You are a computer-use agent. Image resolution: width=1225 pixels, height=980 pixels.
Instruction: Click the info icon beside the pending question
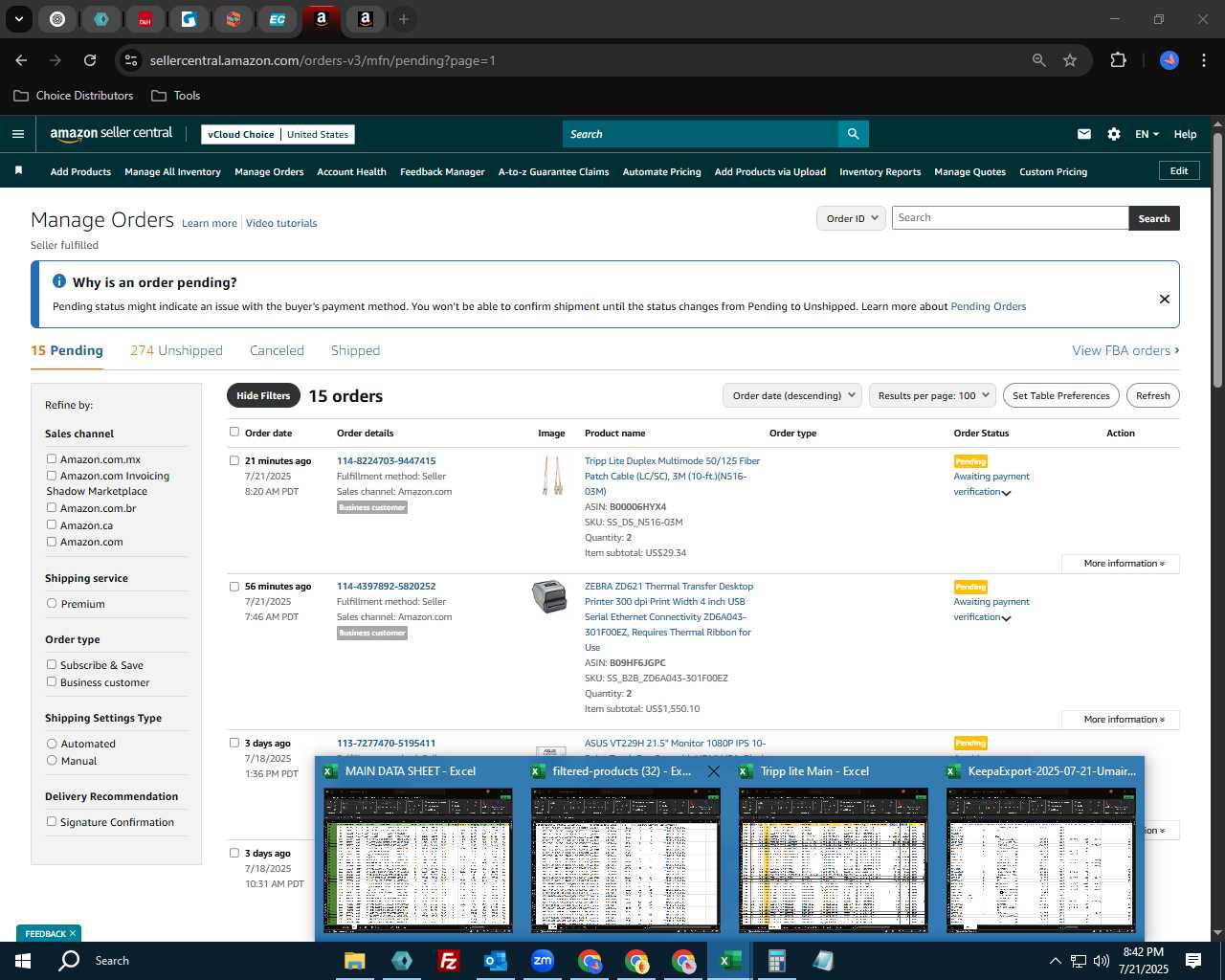(x=59, y=281)
